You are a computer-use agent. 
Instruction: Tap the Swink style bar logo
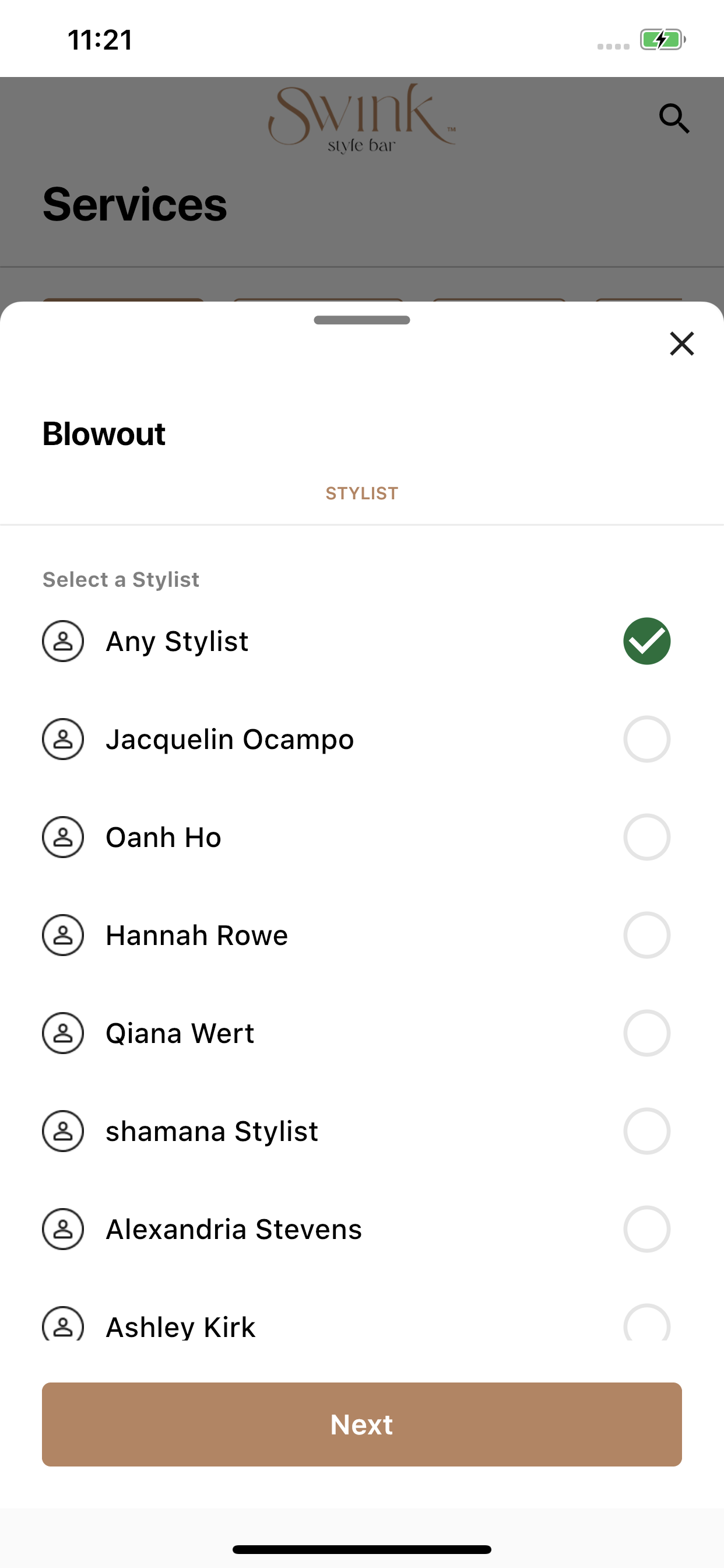tap(362, 118)
